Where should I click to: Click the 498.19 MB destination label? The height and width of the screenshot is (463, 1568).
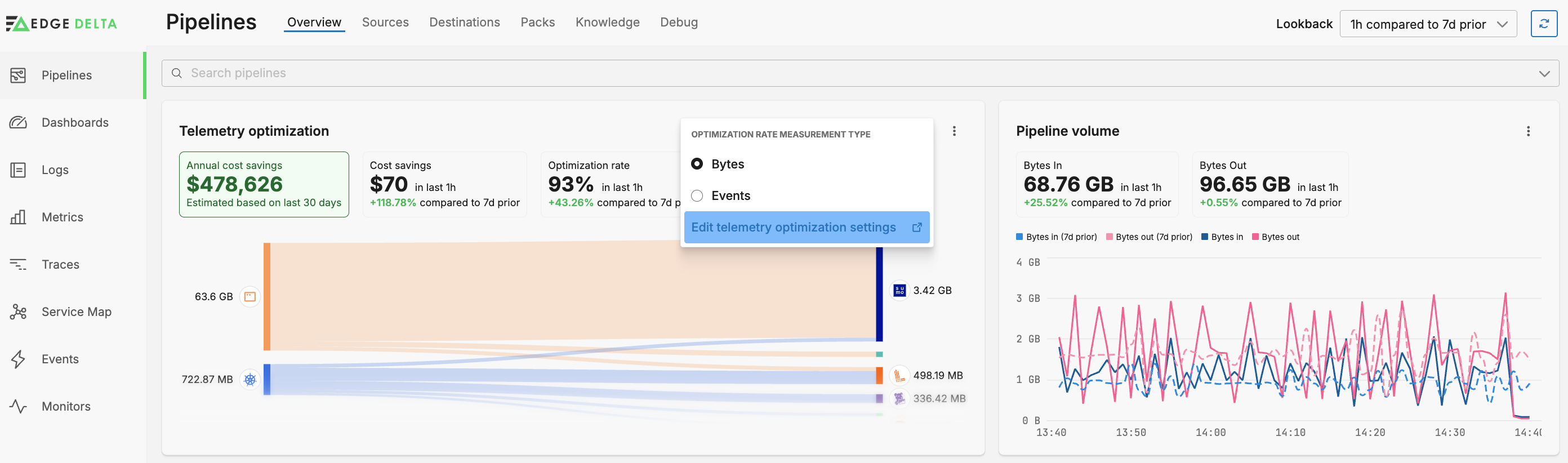point(937,376)
